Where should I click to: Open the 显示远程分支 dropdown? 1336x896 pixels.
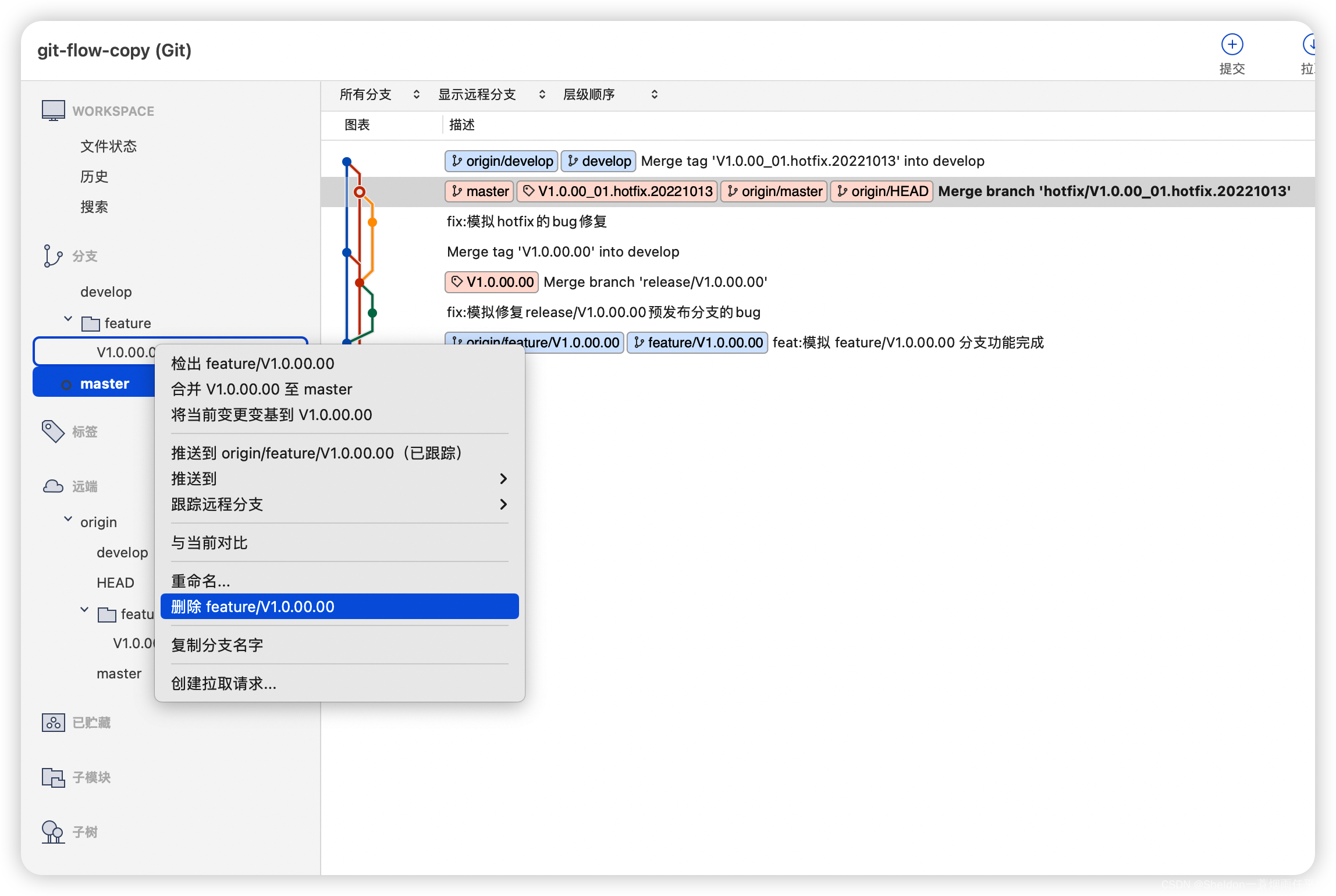coord(492,94)
